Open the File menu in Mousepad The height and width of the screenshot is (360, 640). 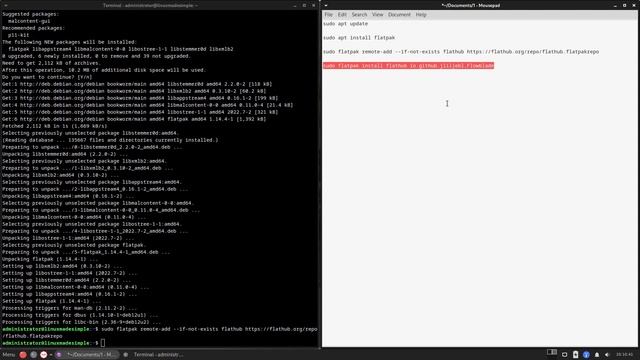(x=329, y=15)
